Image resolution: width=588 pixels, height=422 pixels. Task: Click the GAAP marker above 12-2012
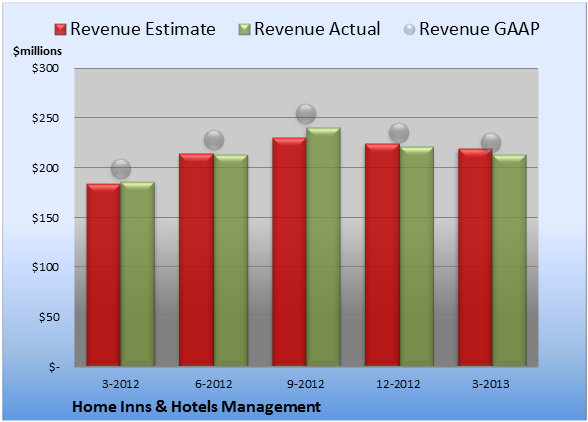[399, 133]
